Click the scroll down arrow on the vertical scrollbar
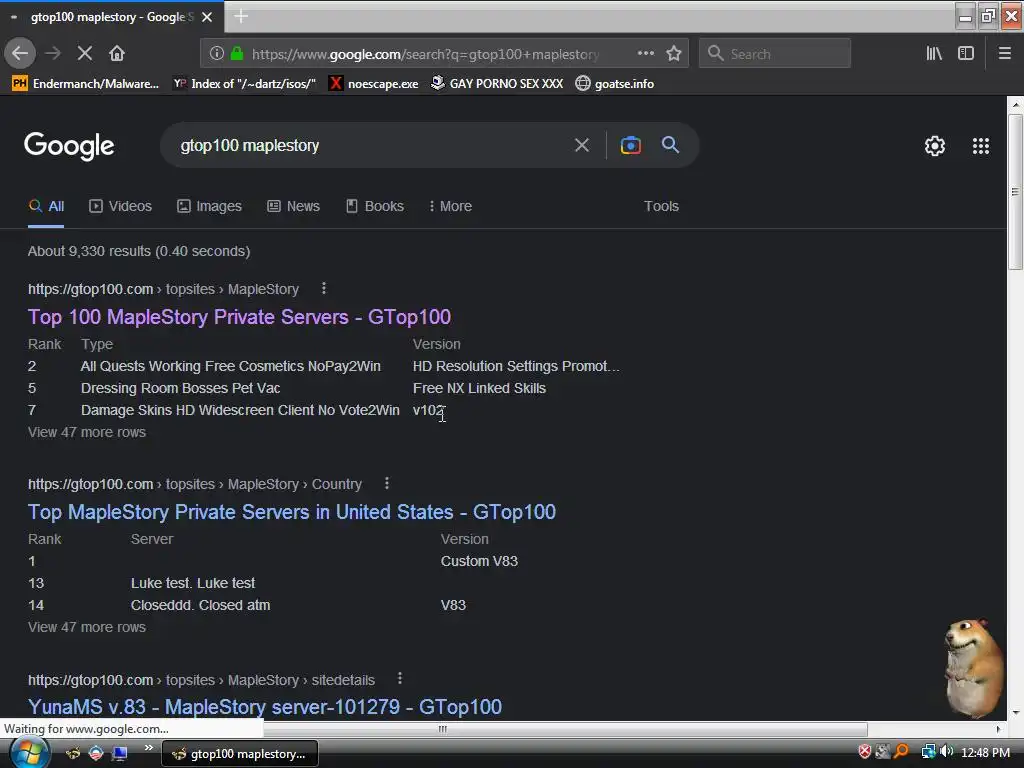1024x768 pixels. click(x=1015, y=712)
